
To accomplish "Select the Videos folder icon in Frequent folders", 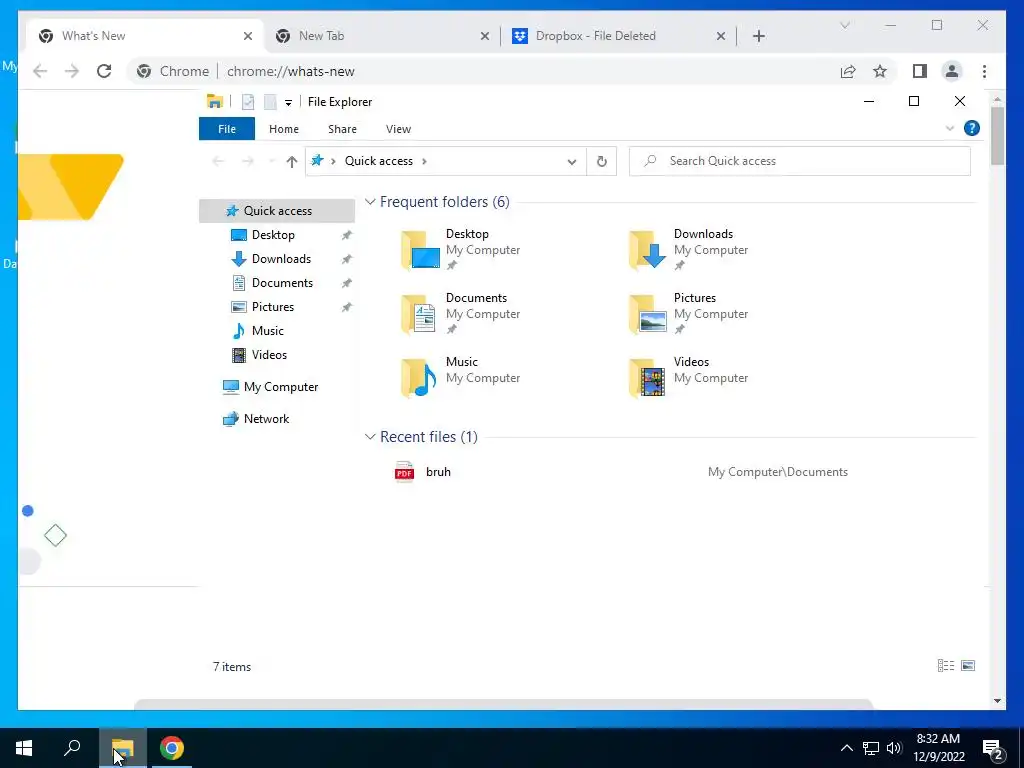I will pyautogui.click(x=647, y=378).
